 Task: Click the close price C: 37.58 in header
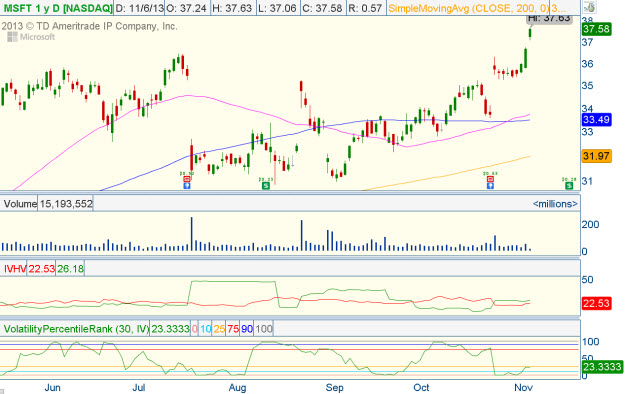322,8
